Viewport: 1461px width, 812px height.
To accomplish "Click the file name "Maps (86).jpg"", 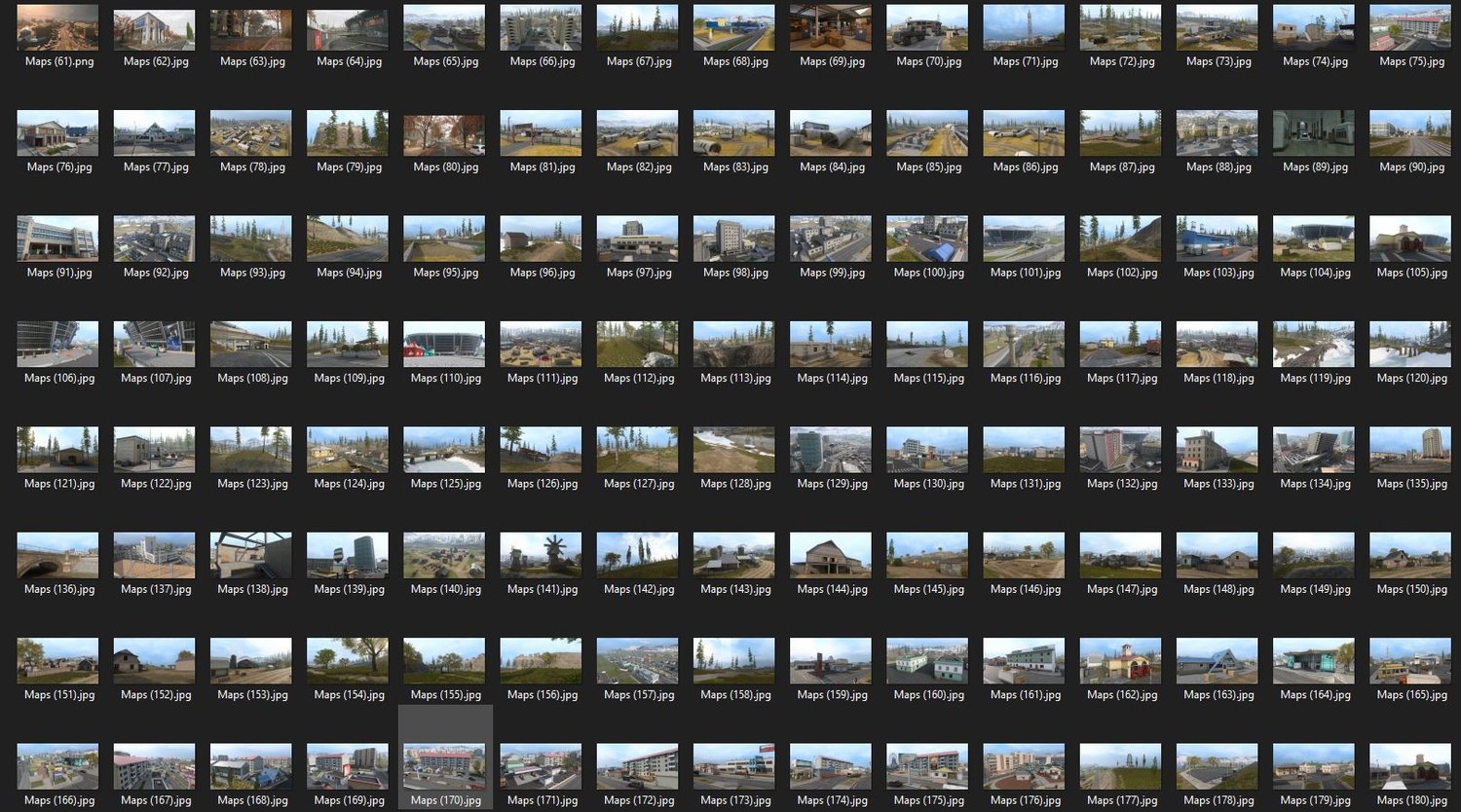I will [x=1026, y=166].
